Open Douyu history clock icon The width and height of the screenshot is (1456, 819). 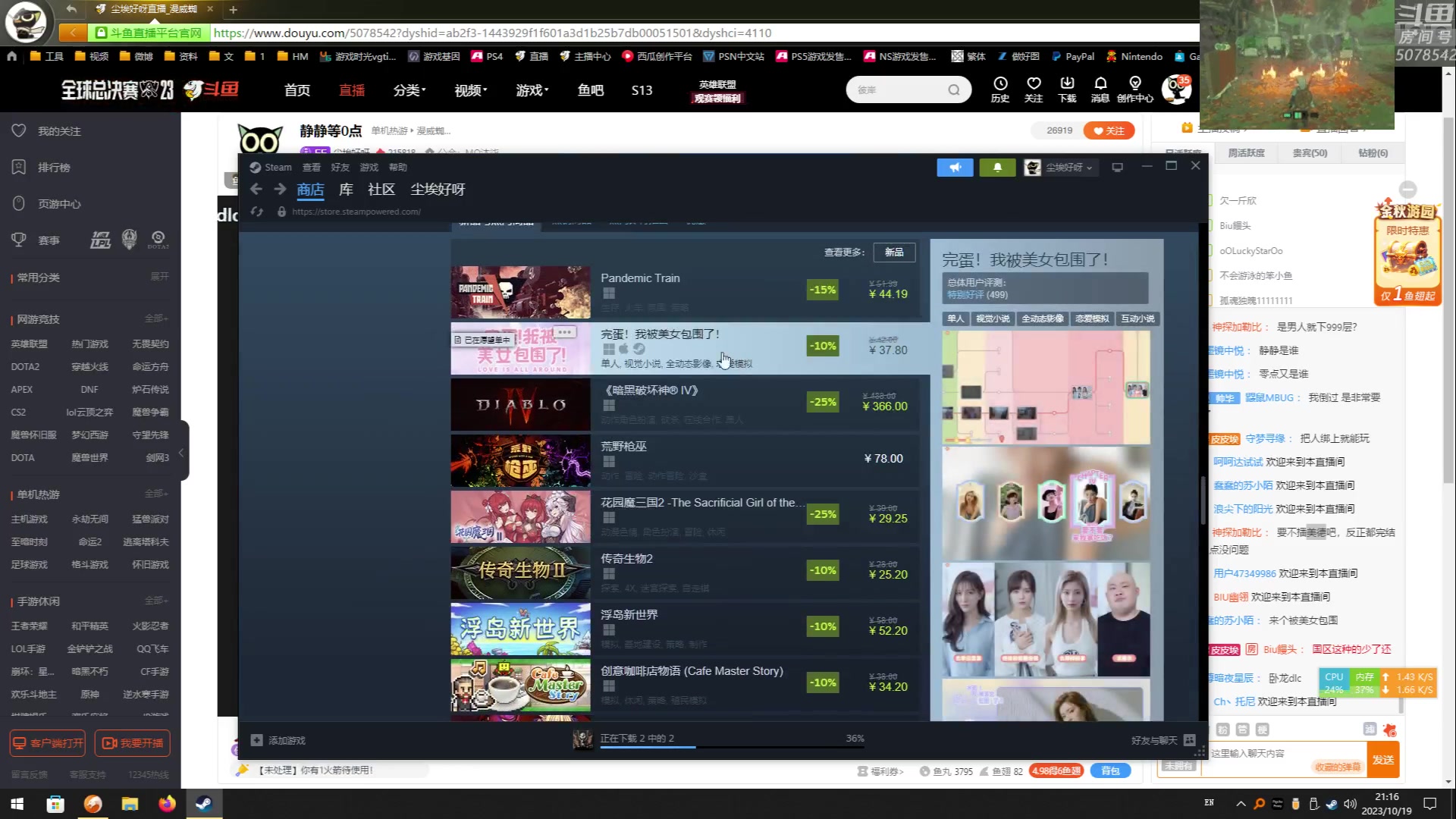click(1000, 83)
